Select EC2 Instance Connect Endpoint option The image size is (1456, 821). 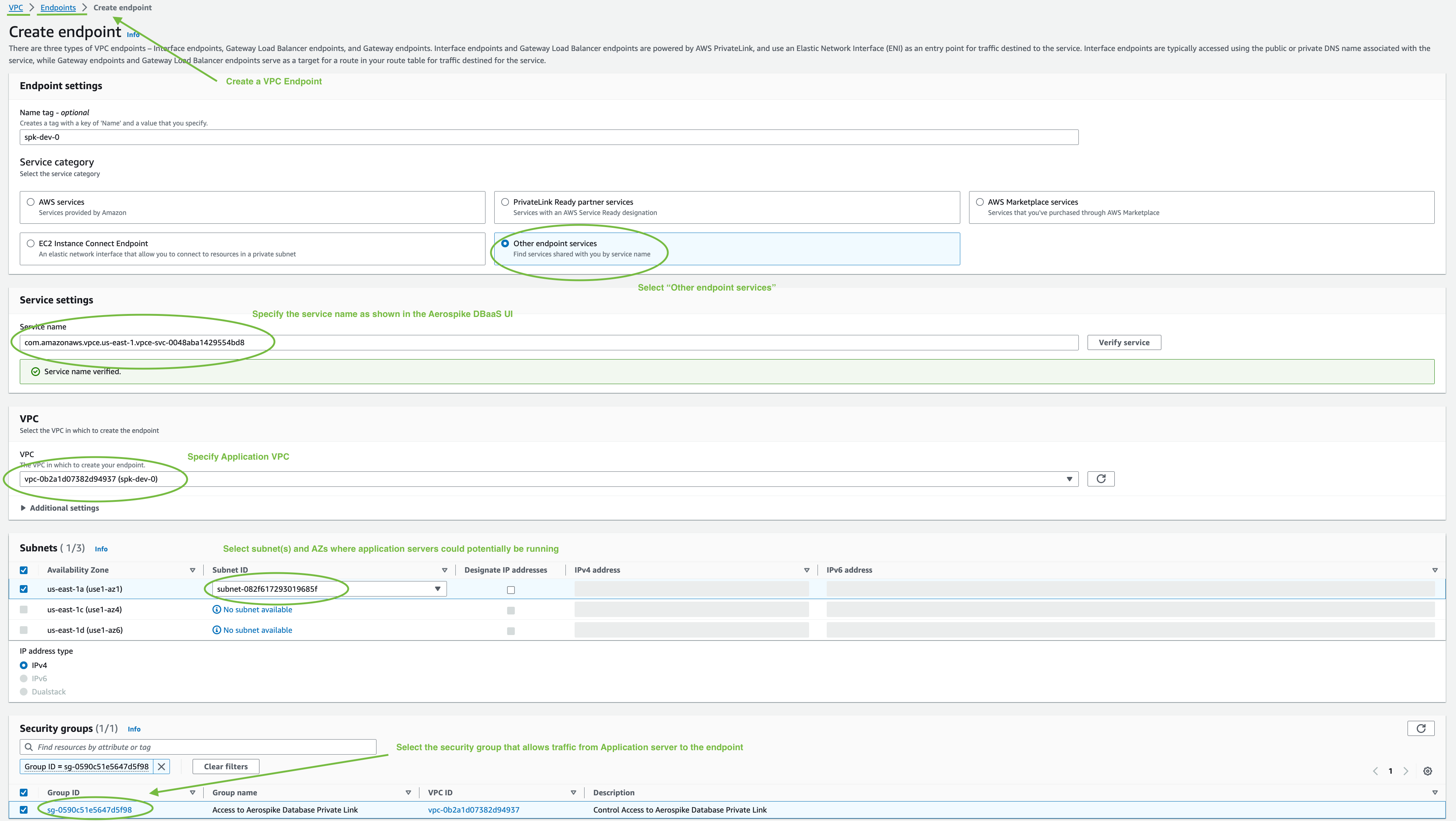click(x=30, y=244)
